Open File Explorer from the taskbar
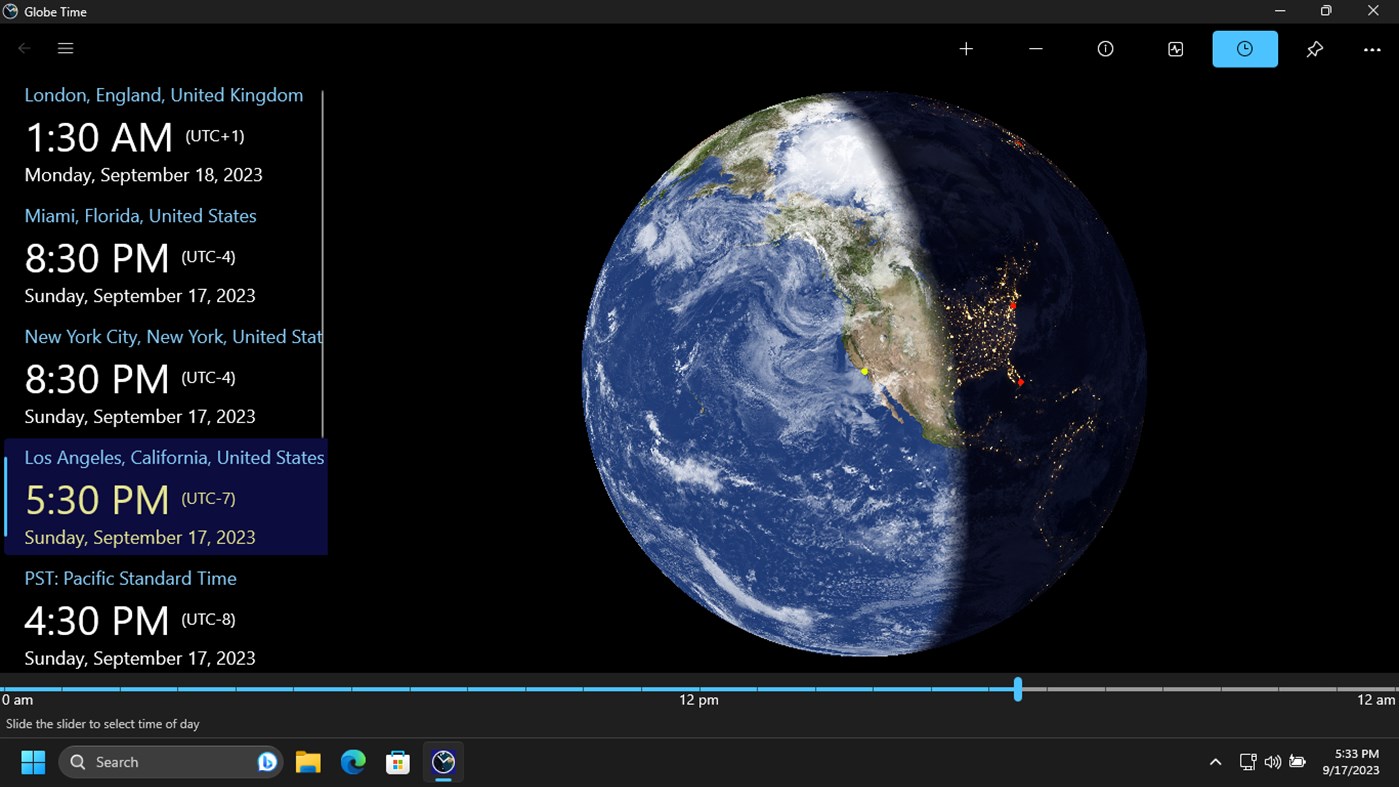This screenshot has width=1399, height=787. click(x=308, y=762)
